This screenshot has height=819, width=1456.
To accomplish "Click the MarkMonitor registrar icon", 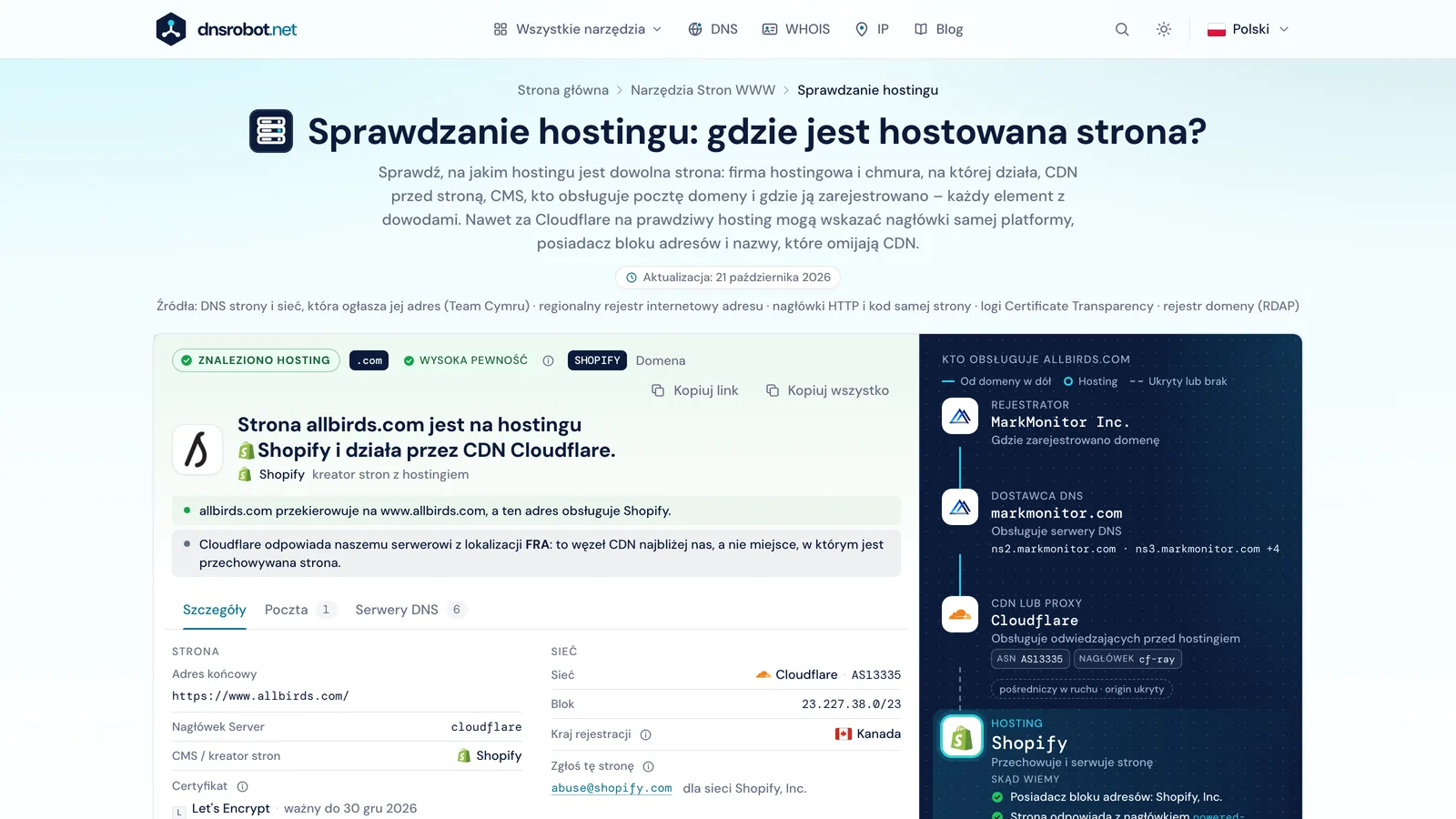I will pos(960,416).
